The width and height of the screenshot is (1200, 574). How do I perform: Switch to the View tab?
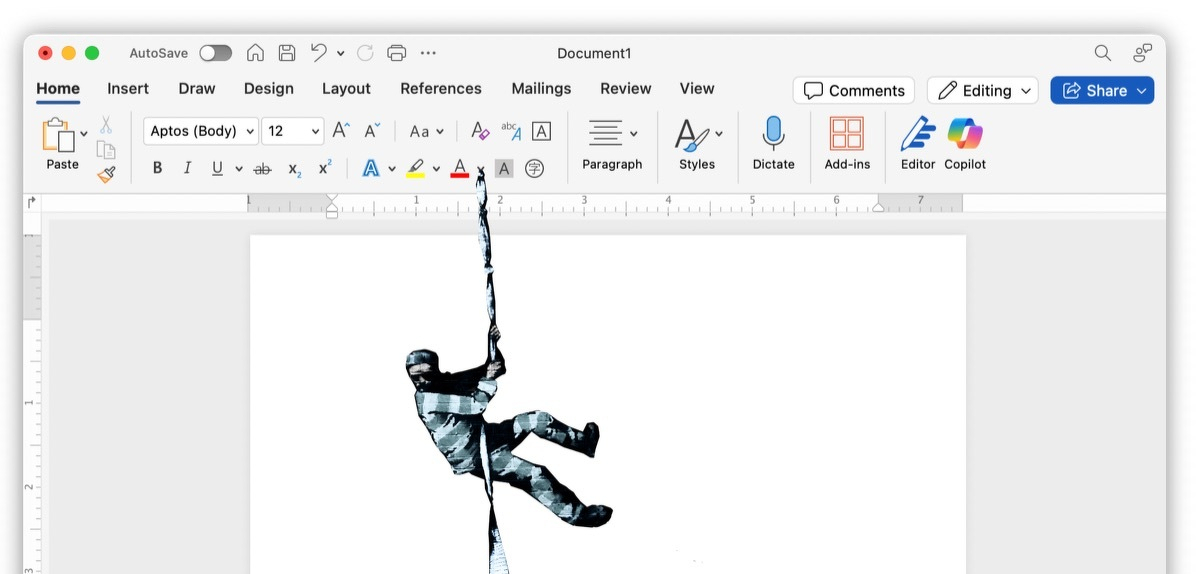697,88
